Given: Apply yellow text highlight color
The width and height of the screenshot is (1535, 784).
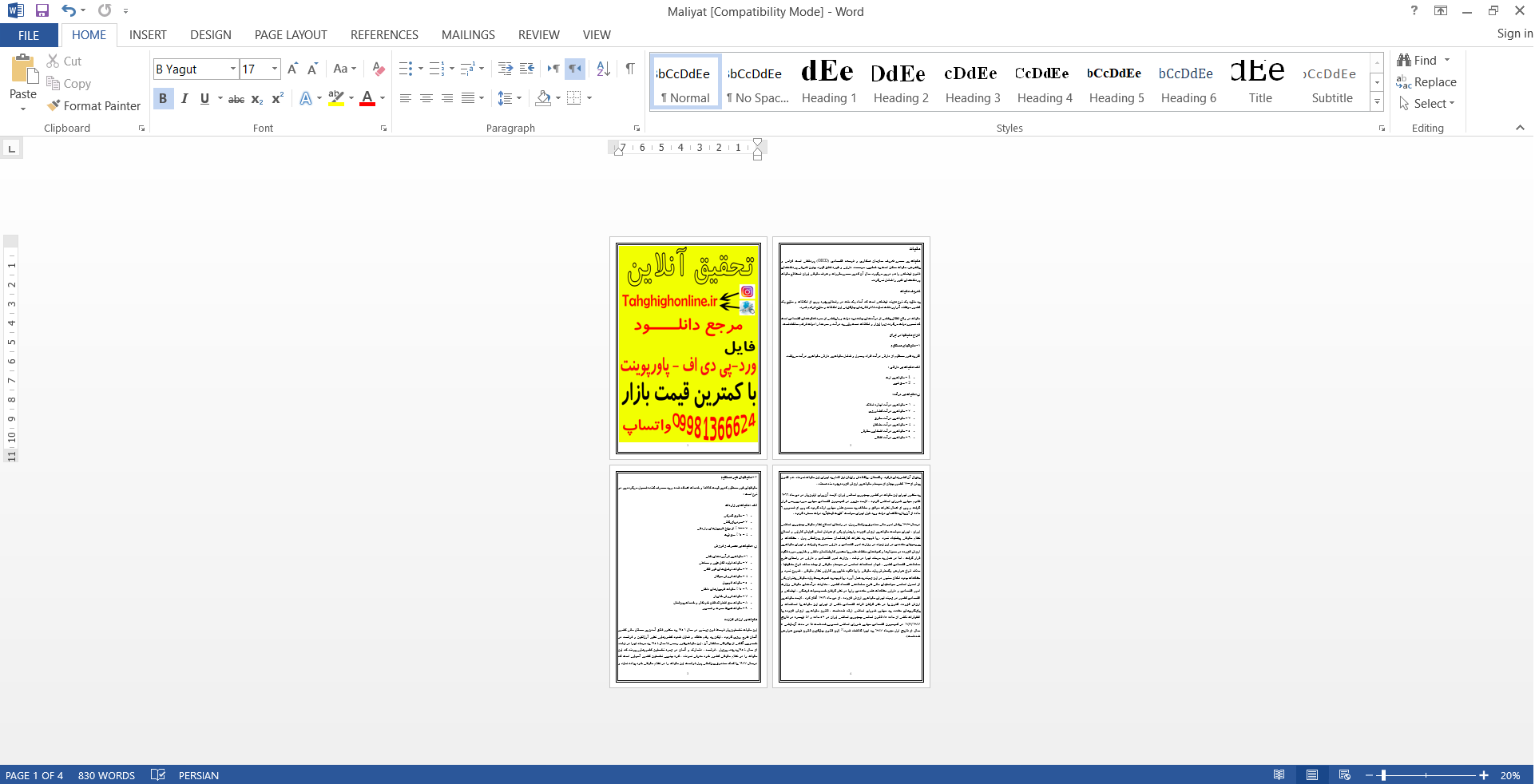Looking at the screenshot, I should pyautogui.click(x=336, y=98).
